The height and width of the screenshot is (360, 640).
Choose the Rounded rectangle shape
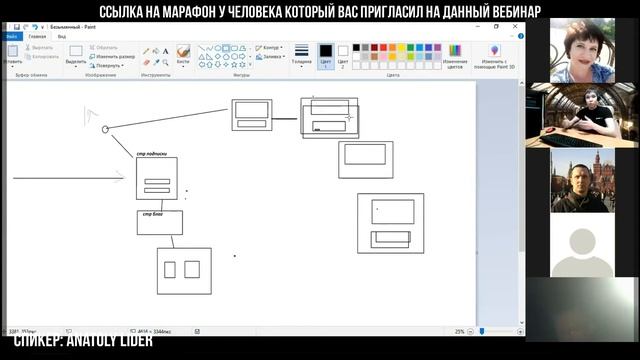coord(234,49)
